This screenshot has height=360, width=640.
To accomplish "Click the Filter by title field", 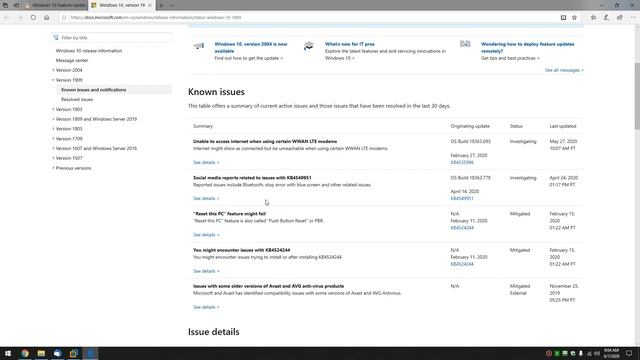I will point(111,38).
